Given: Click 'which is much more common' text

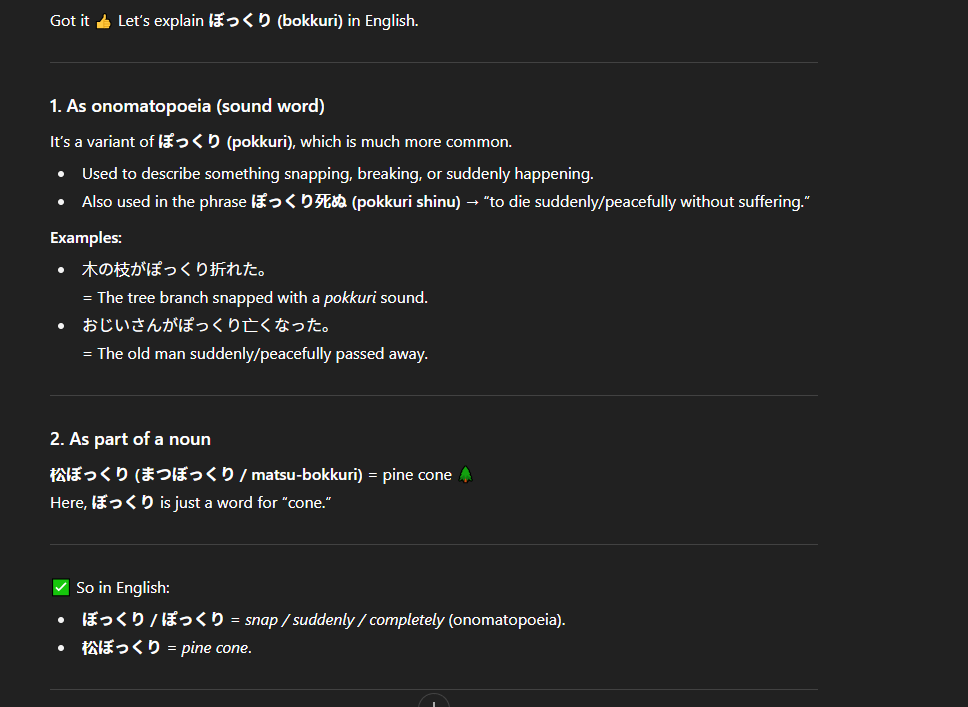Looking at the screenshot, I should coord(406,142).
